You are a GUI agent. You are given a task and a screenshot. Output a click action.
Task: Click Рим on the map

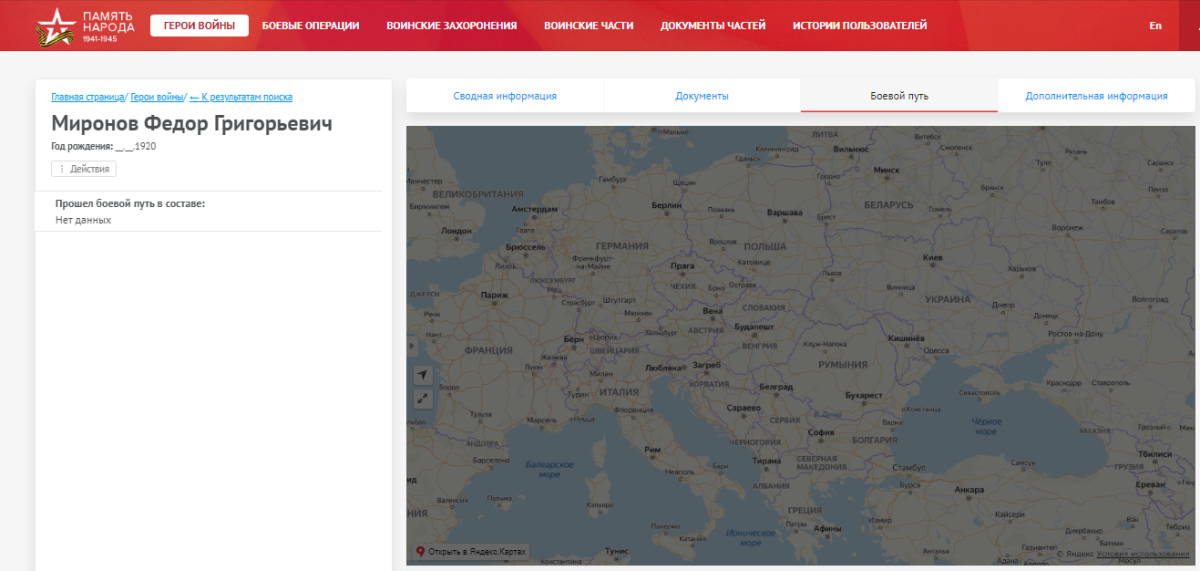(x=652, y=451)
